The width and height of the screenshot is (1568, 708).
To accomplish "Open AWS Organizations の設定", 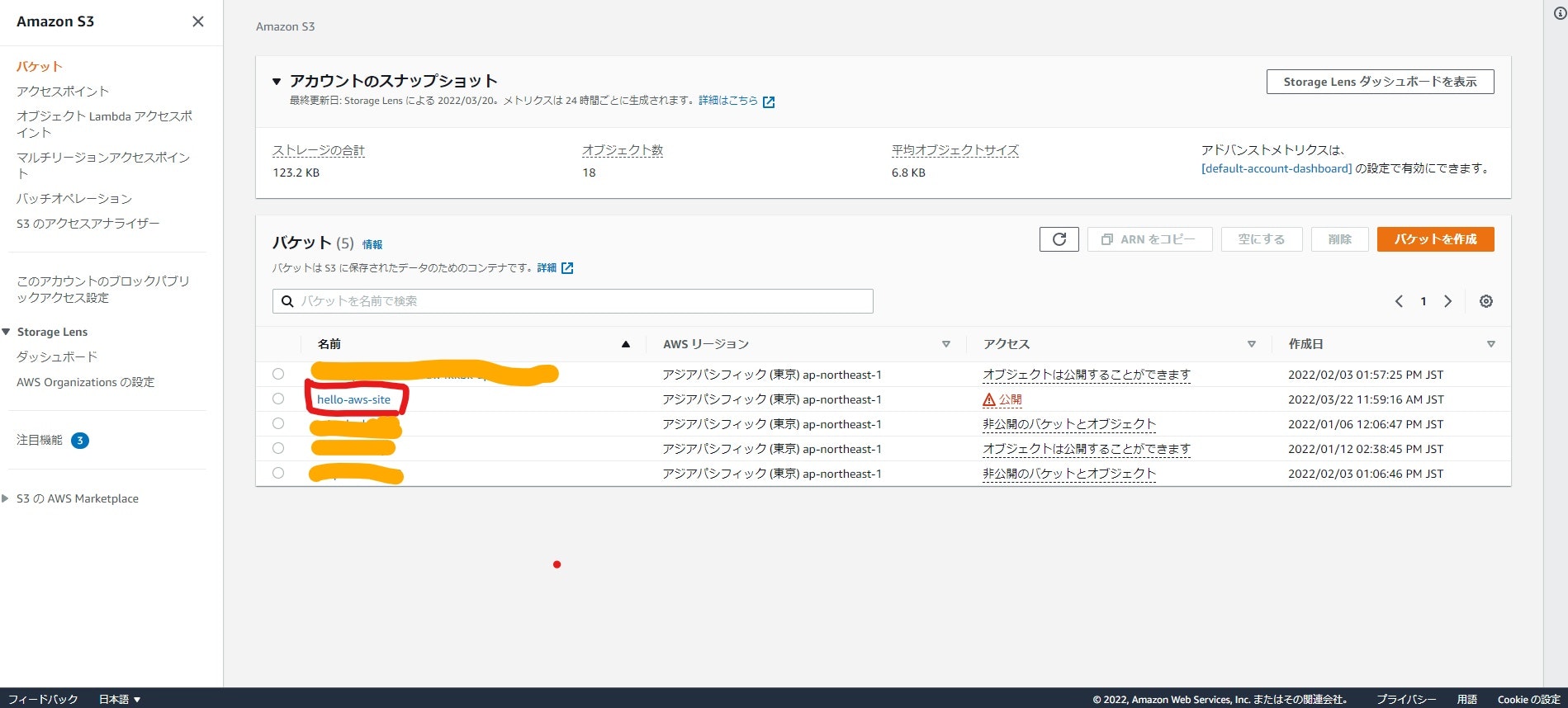I will pyautogui.click(x=86, y=382).
